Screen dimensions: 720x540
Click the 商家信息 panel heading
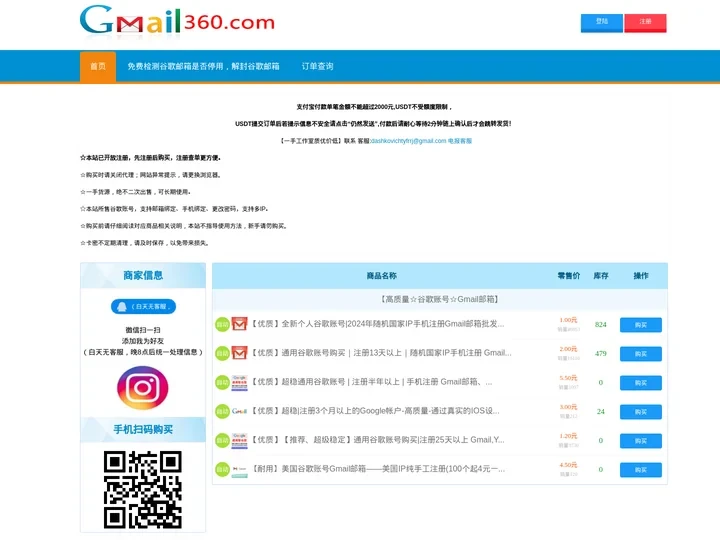coord(143,276)
